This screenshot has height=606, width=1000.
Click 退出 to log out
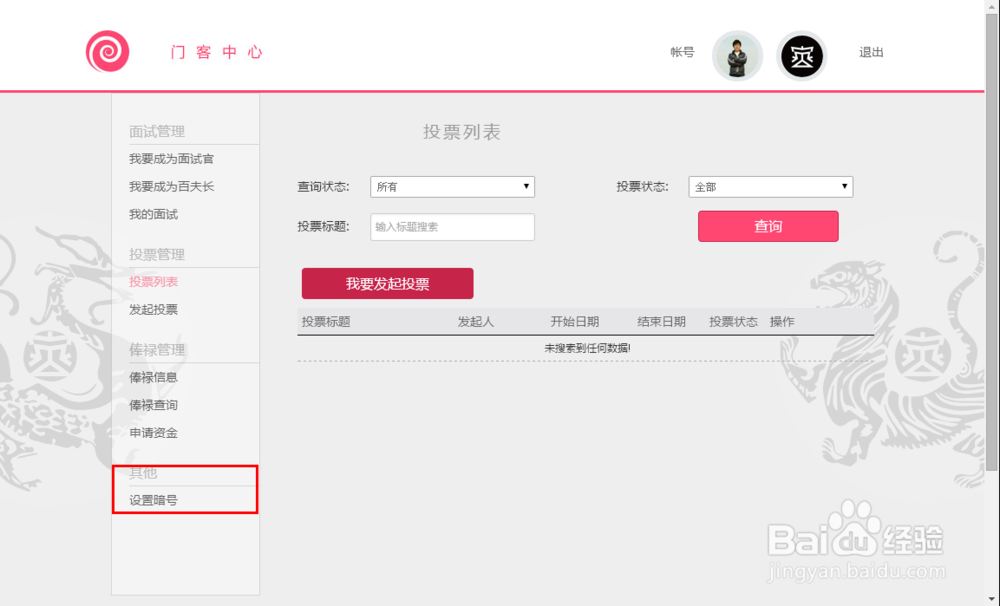point(870,53)
